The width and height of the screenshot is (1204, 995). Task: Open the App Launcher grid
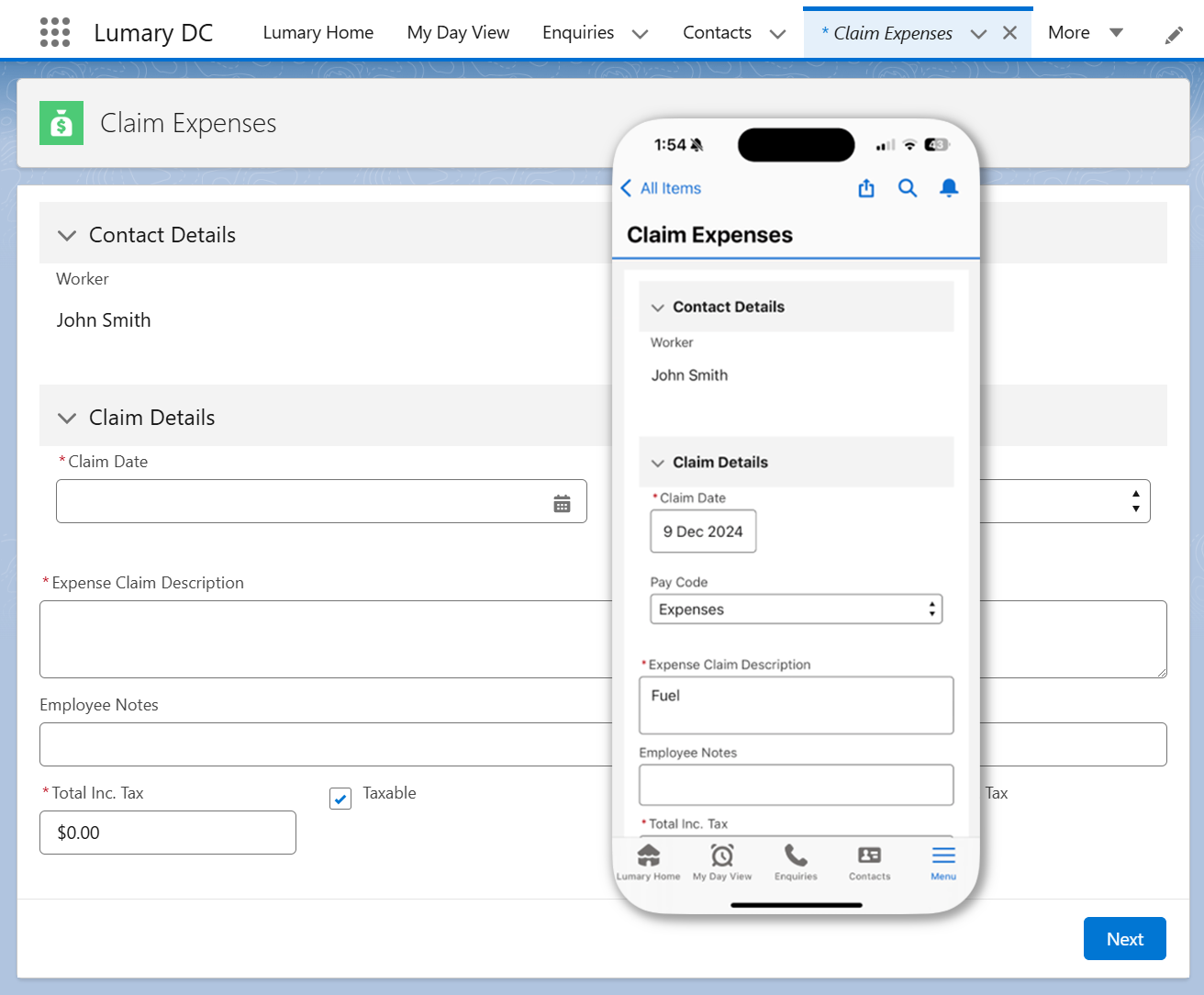55,31
